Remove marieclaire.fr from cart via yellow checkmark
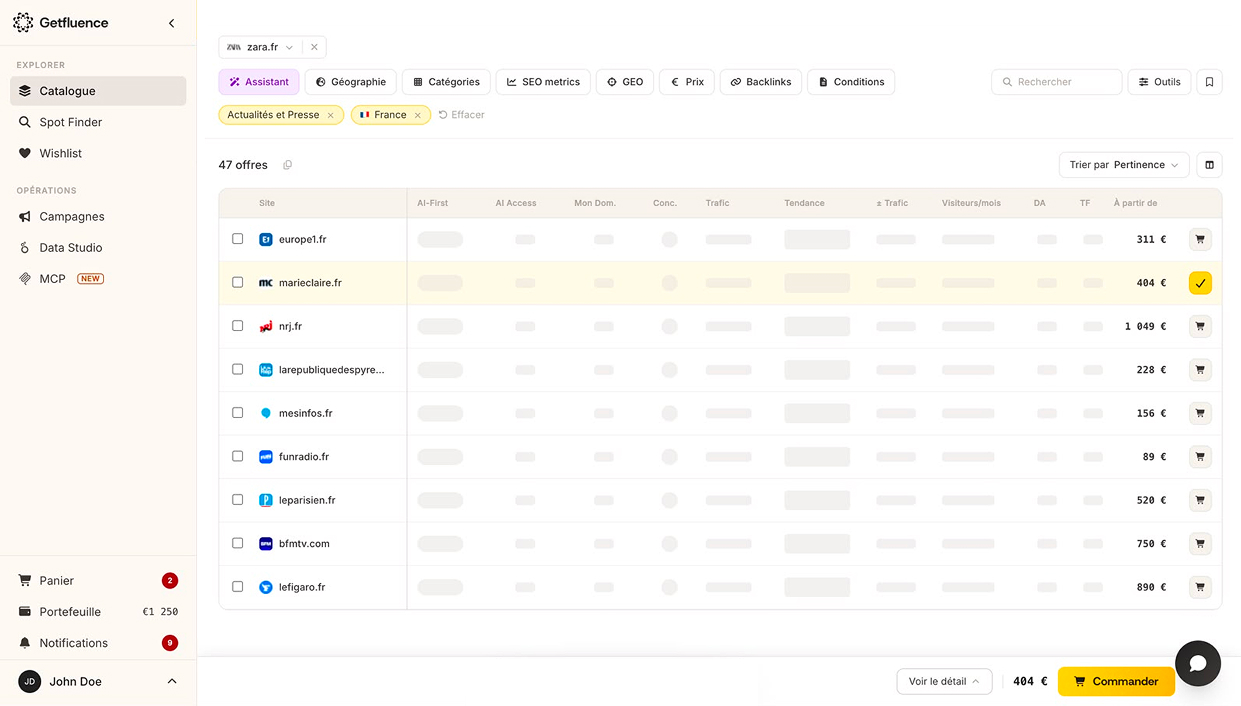Screen dimensions: 1241x706 click(x=1200, y=283)
